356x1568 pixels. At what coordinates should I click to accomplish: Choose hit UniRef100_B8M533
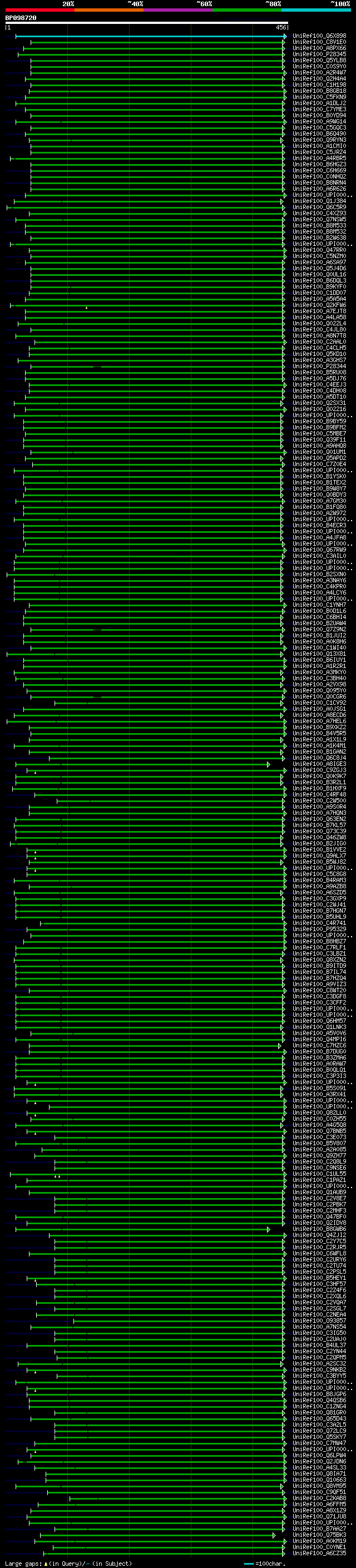pos(319,225)
